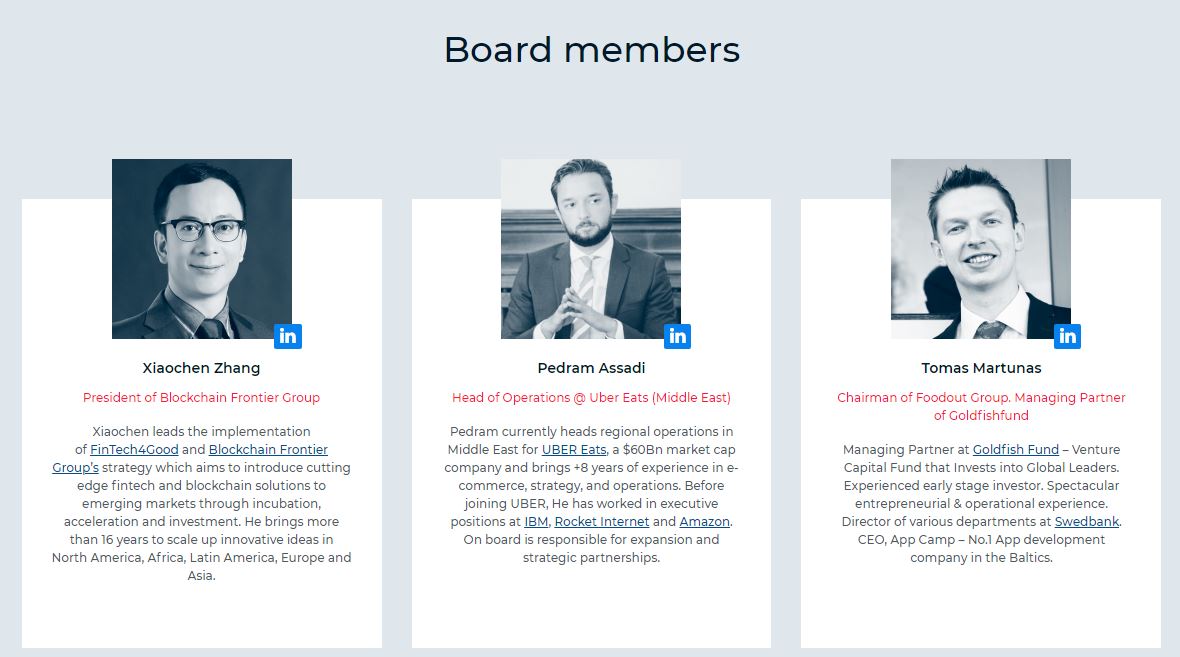The width and height of the screenshot is (1180, 657).
Task: Click the President of Blockchain Frontier Group title
Action: (202, 397)
